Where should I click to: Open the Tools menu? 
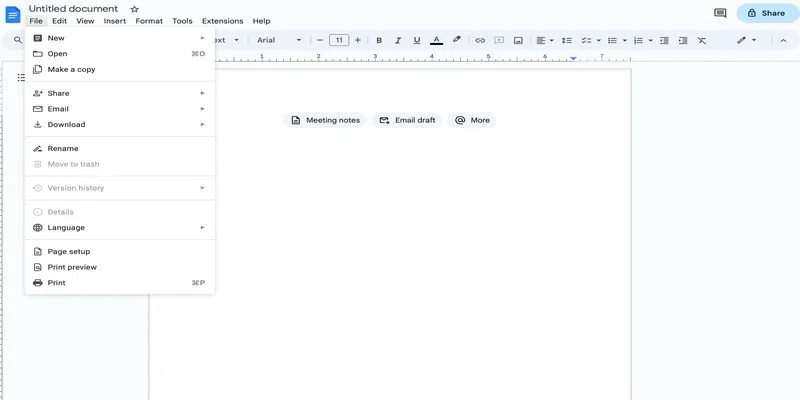[182, 21]
